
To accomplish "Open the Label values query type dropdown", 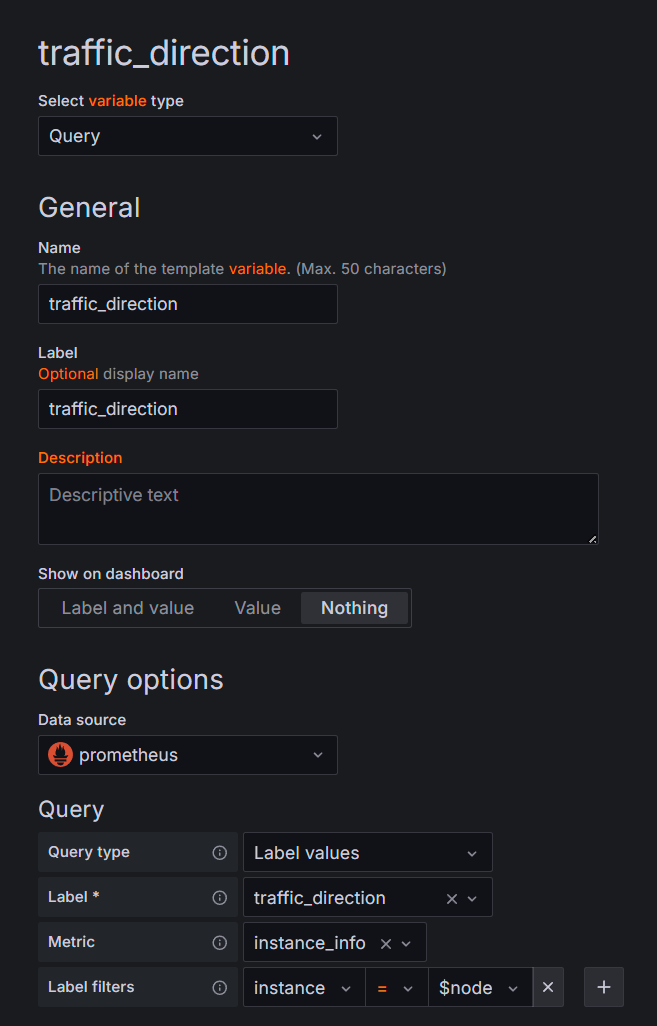I will pos(367,853).
